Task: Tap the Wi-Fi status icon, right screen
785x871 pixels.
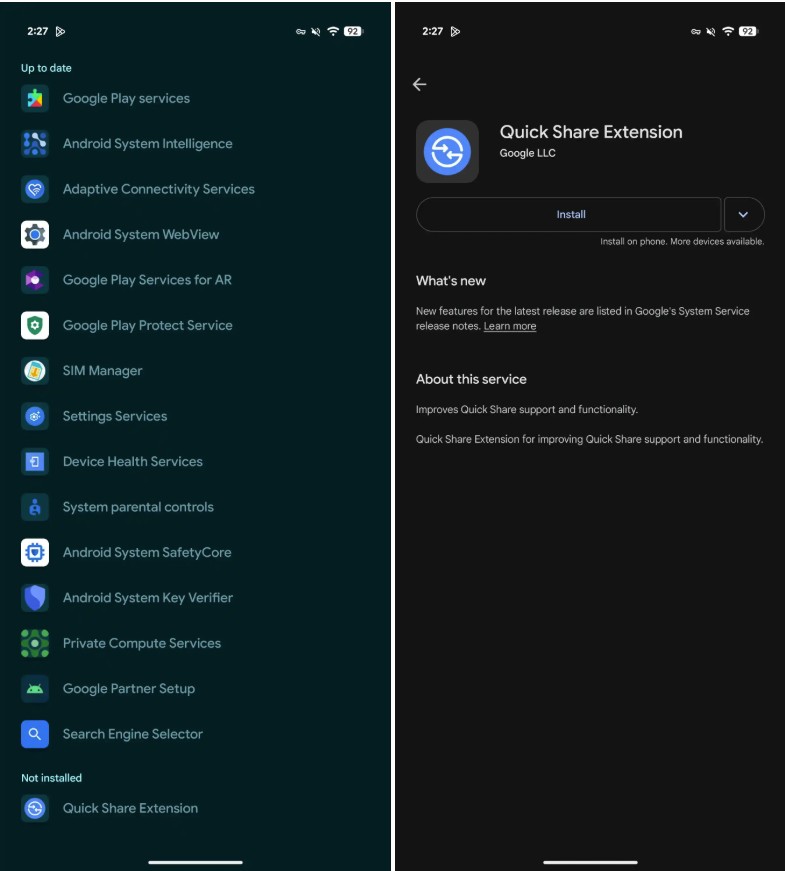Action: click(x=728, y=32)
